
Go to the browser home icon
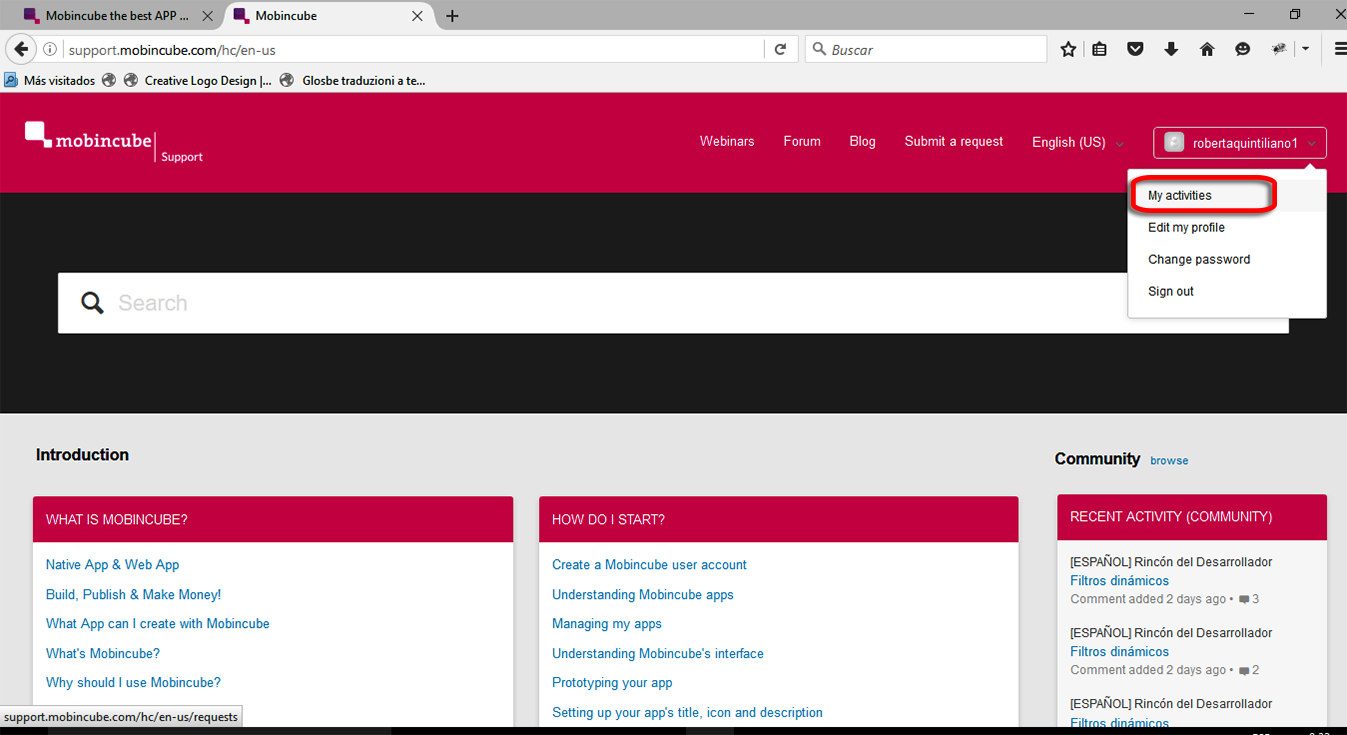pyautogui.click(x=1207, y=49)
